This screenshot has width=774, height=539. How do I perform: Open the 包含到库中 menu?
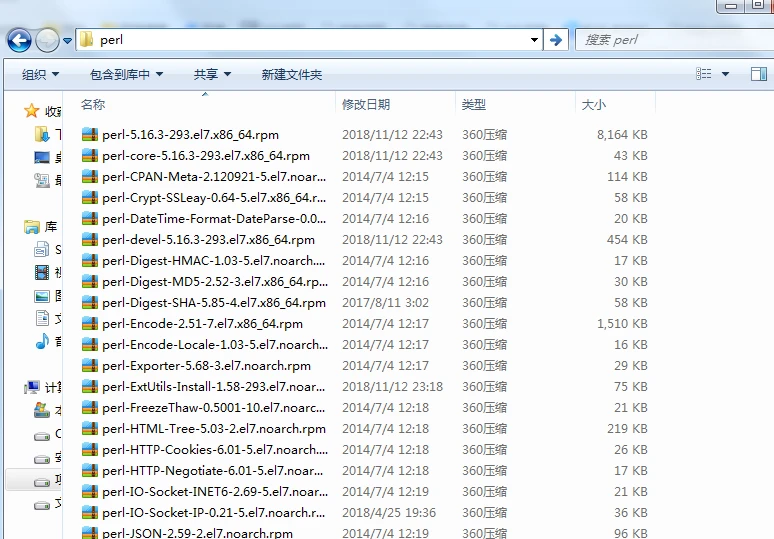click(x=126, y=75)
